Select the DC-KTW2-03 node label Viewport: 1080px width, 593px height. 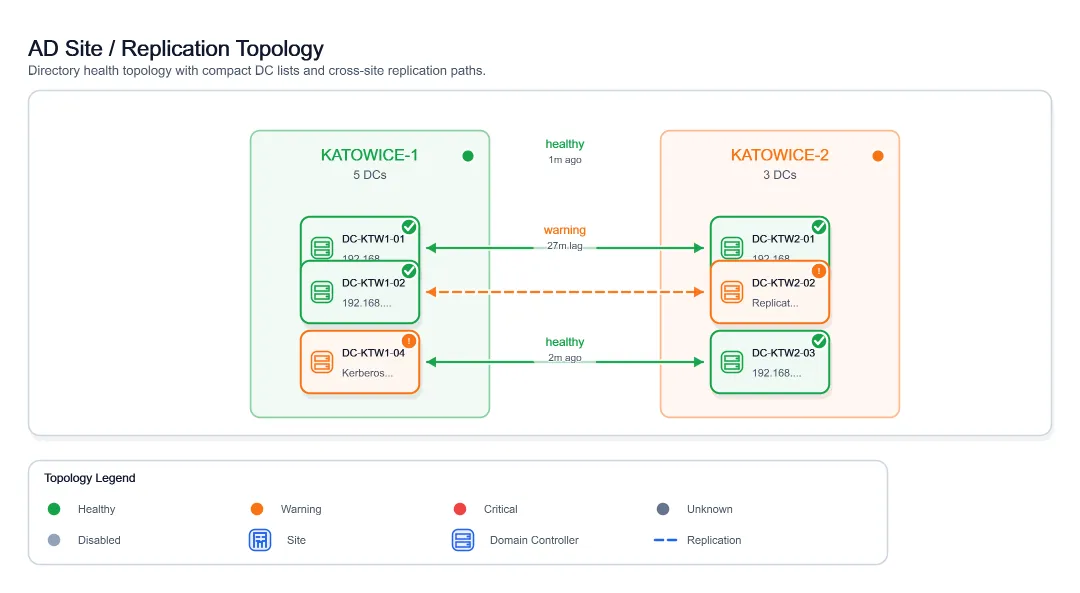click(x=783, y=353)
